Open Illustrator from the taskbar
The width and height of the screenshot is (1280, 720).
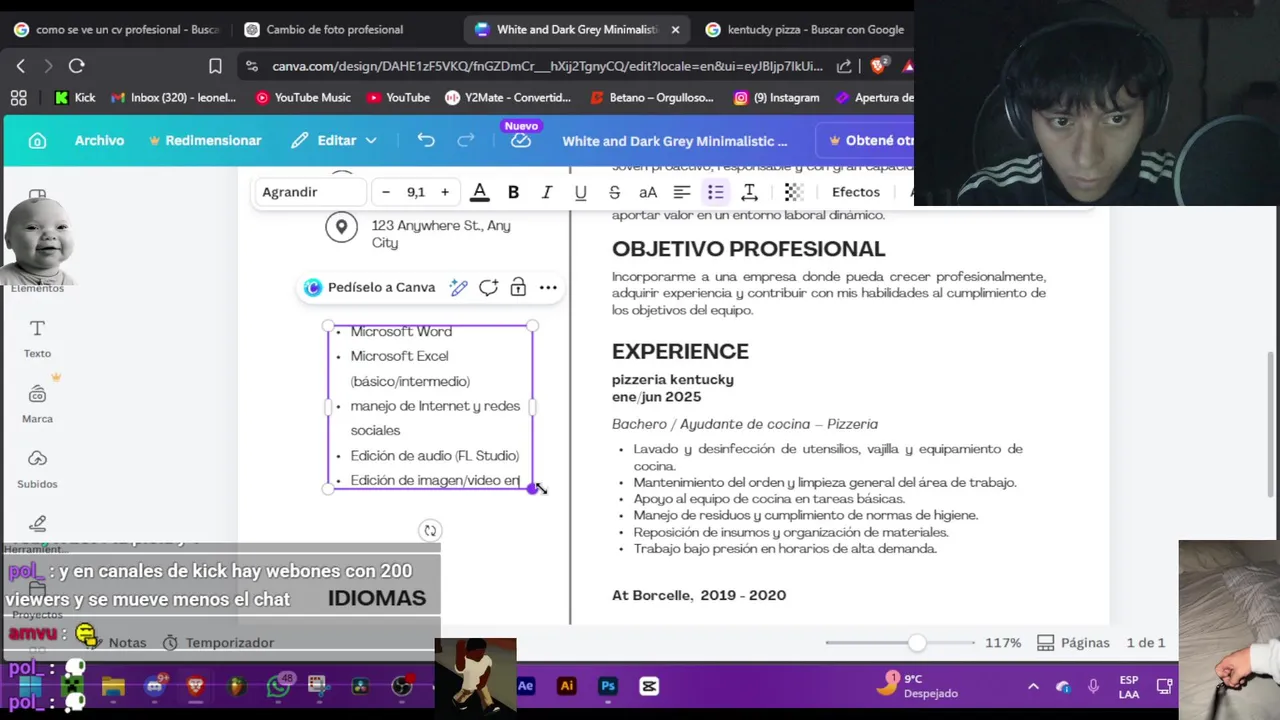click(x=567, y=686)
